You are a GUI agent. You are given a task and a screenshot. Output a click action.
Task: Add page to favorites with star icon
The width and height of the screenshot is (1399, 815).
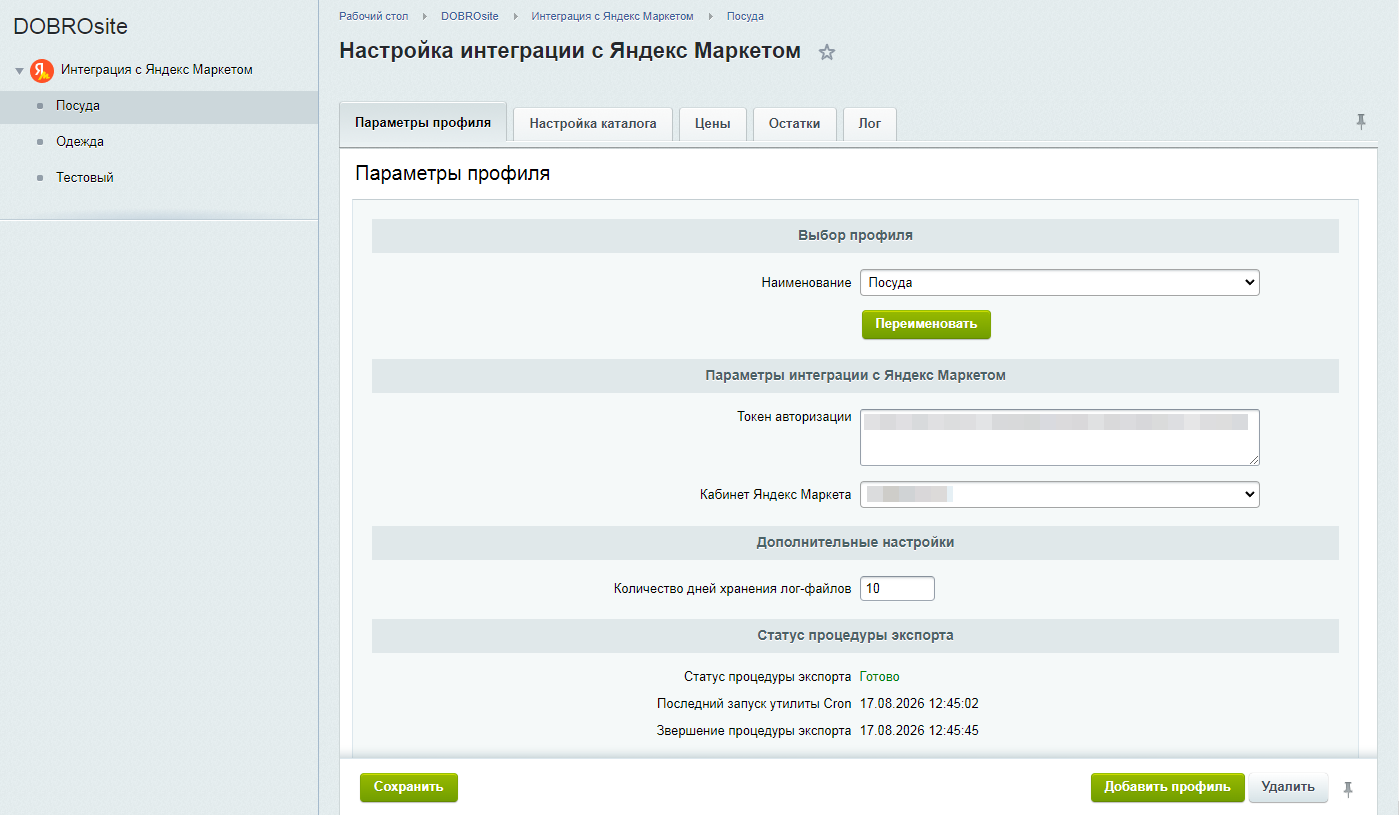(826, 53)
